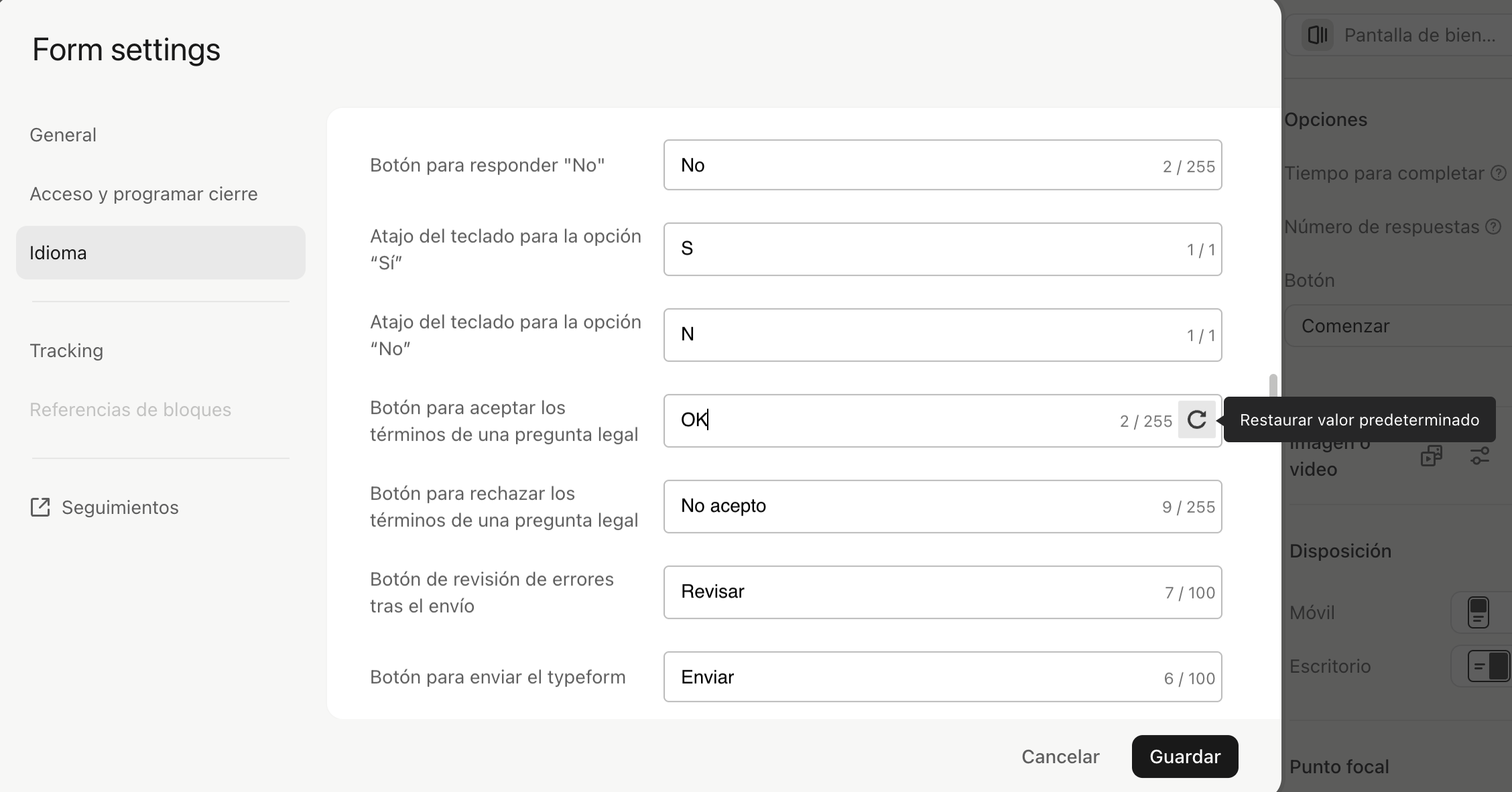Click the Comenzar button text field
The width and height of the screenshot is (1512, 792).
pos(1398,326)
